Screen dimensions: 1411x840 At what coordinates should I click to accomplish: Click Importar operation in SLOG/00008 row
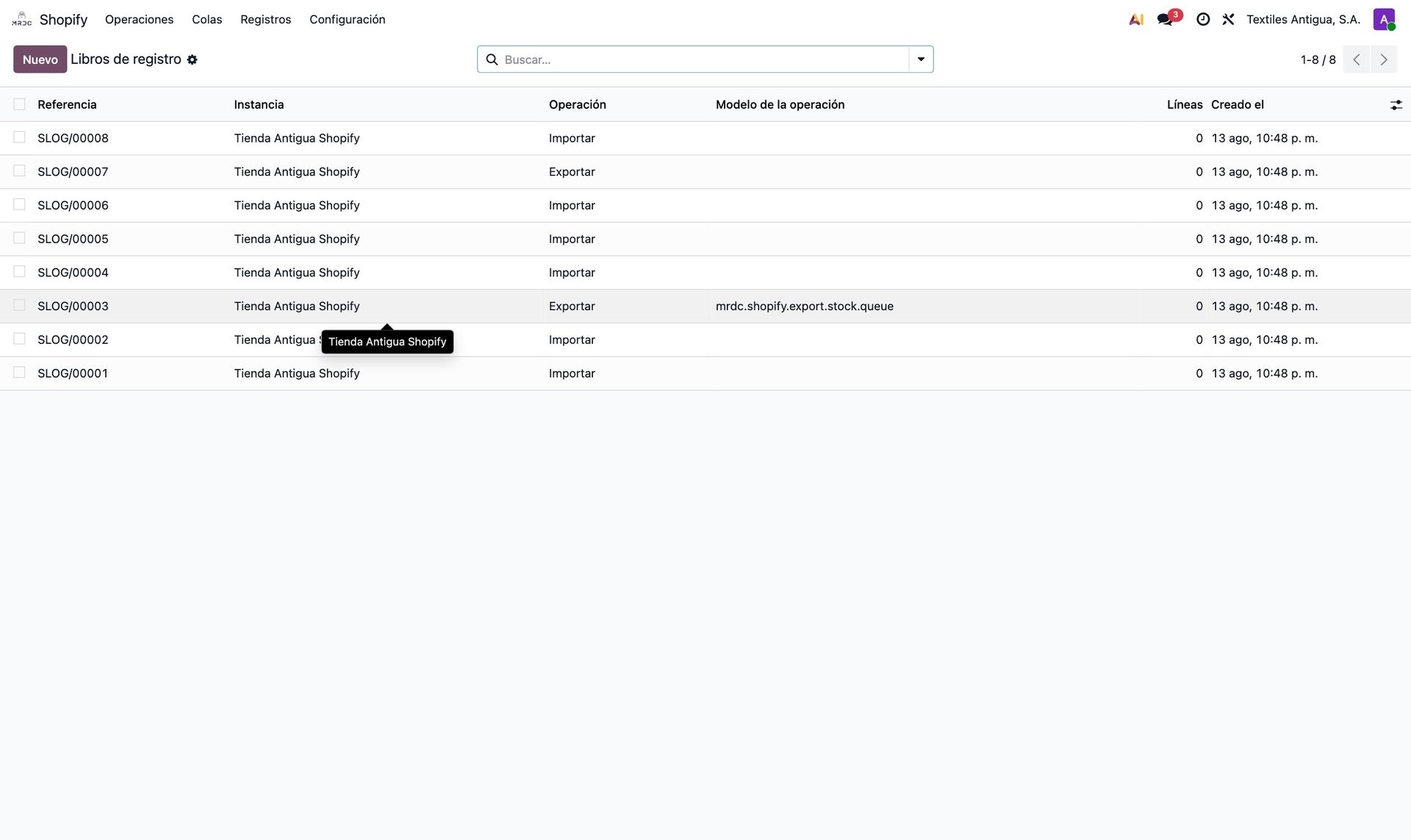[x=572, y=138]
